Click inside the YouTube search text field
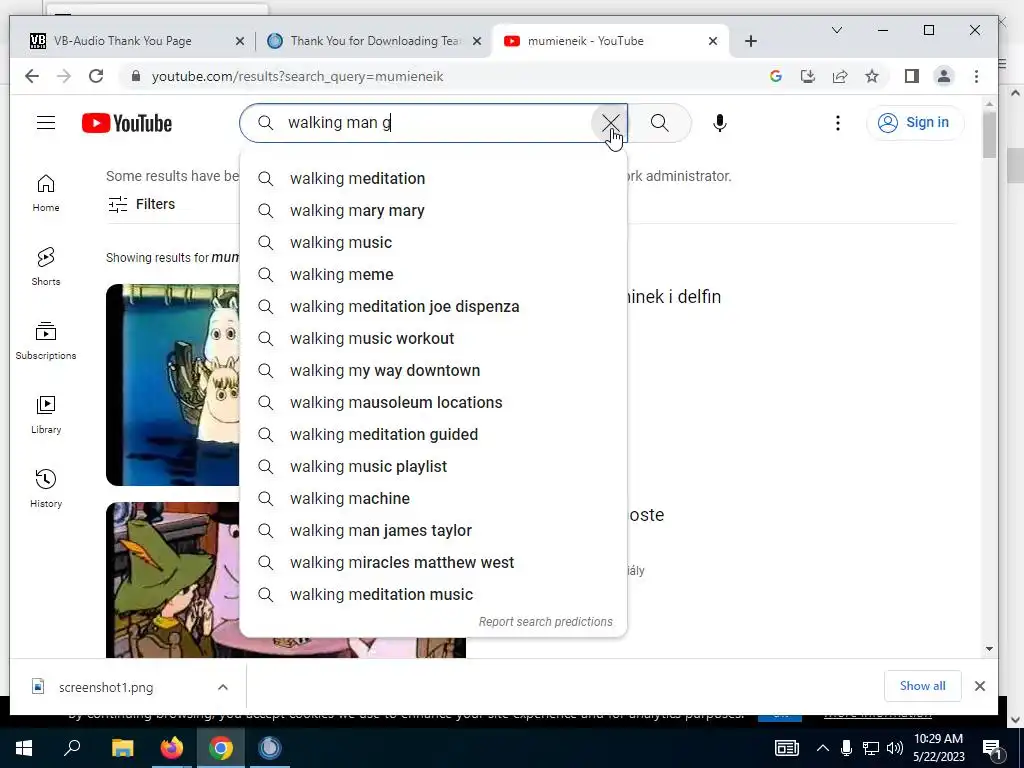The image size is (1024, 768). pyautogui.click(x=434, y=123)
